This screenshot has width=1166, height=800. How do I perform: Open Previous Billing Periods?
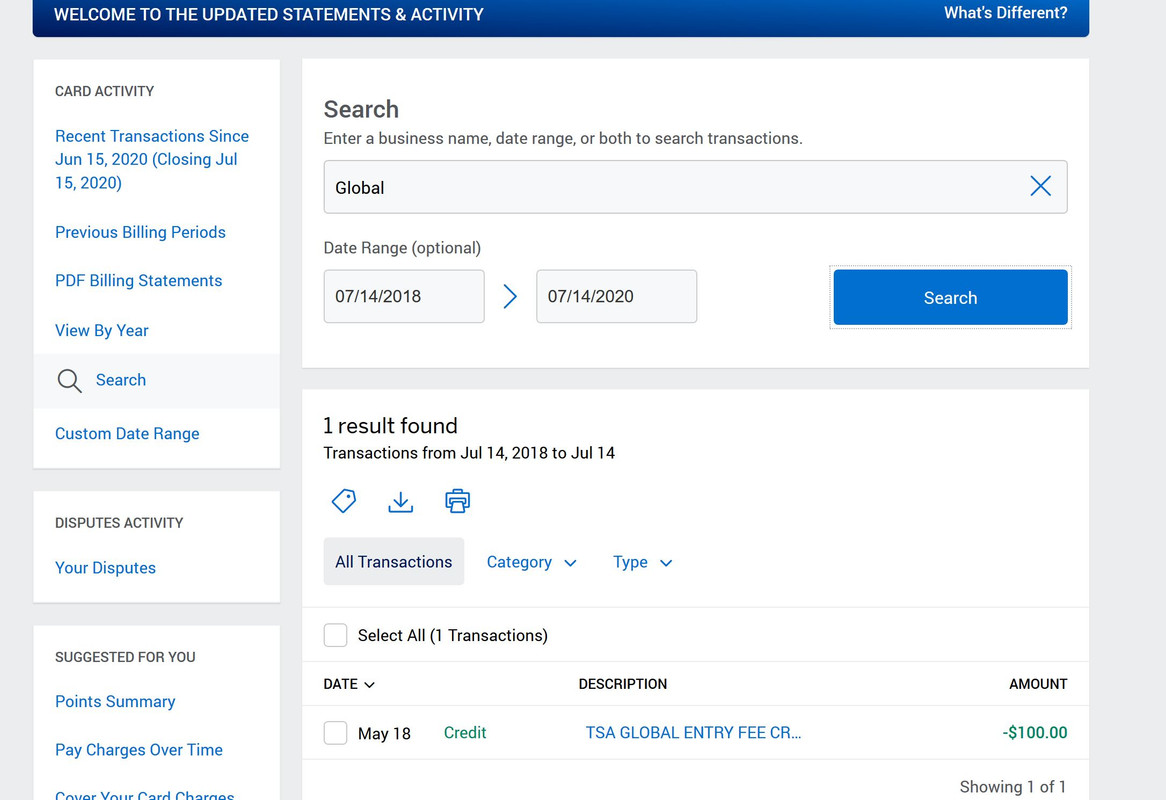coord(140,232)
